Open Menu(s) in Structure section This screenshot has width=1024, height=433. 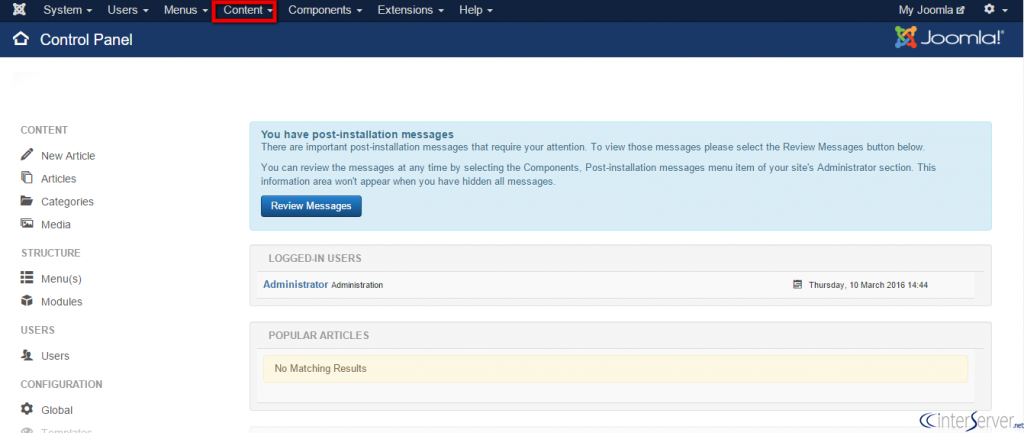pos(61,278)
